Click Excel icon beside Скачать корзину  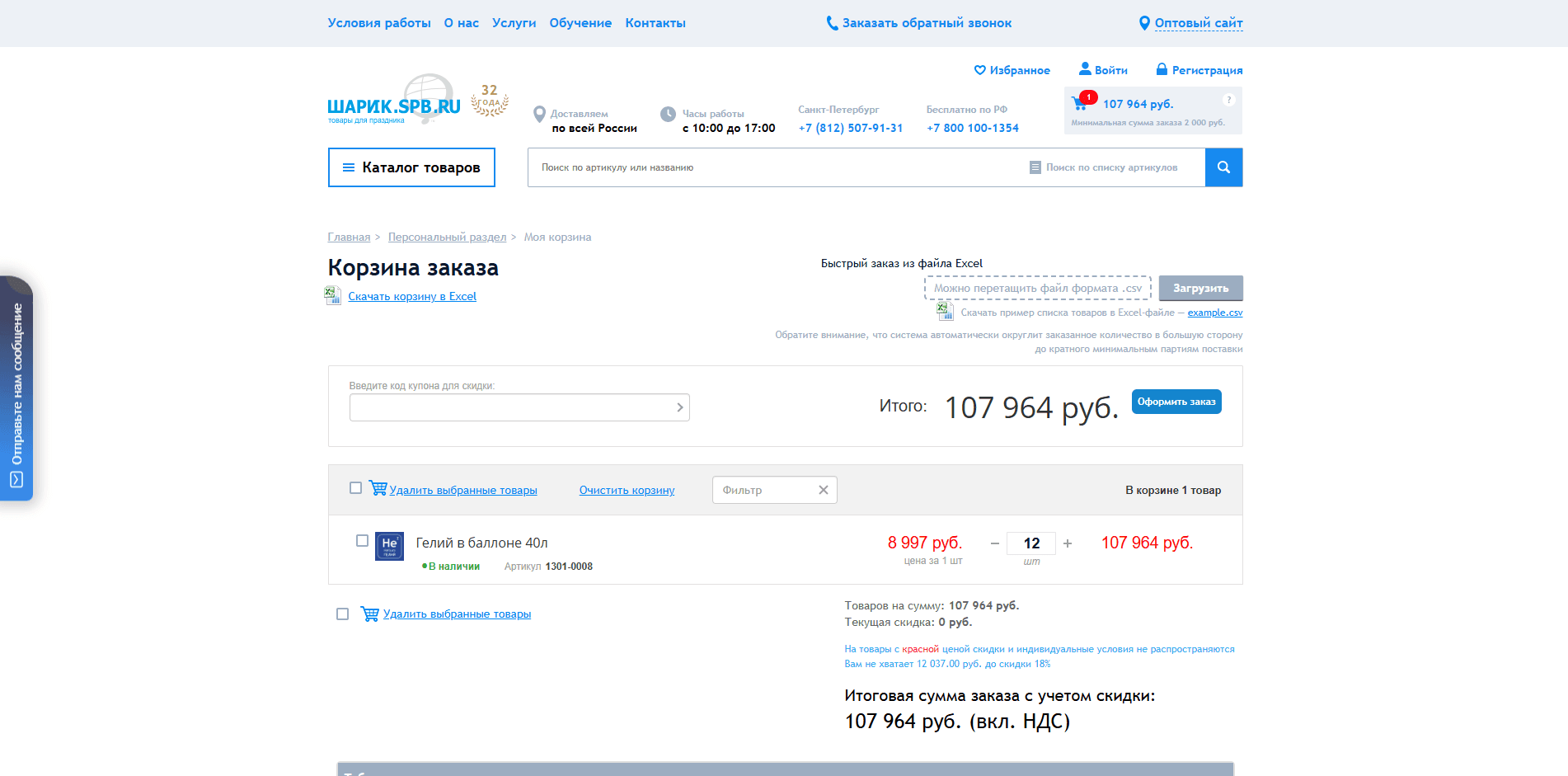click(x=333, y=295)
